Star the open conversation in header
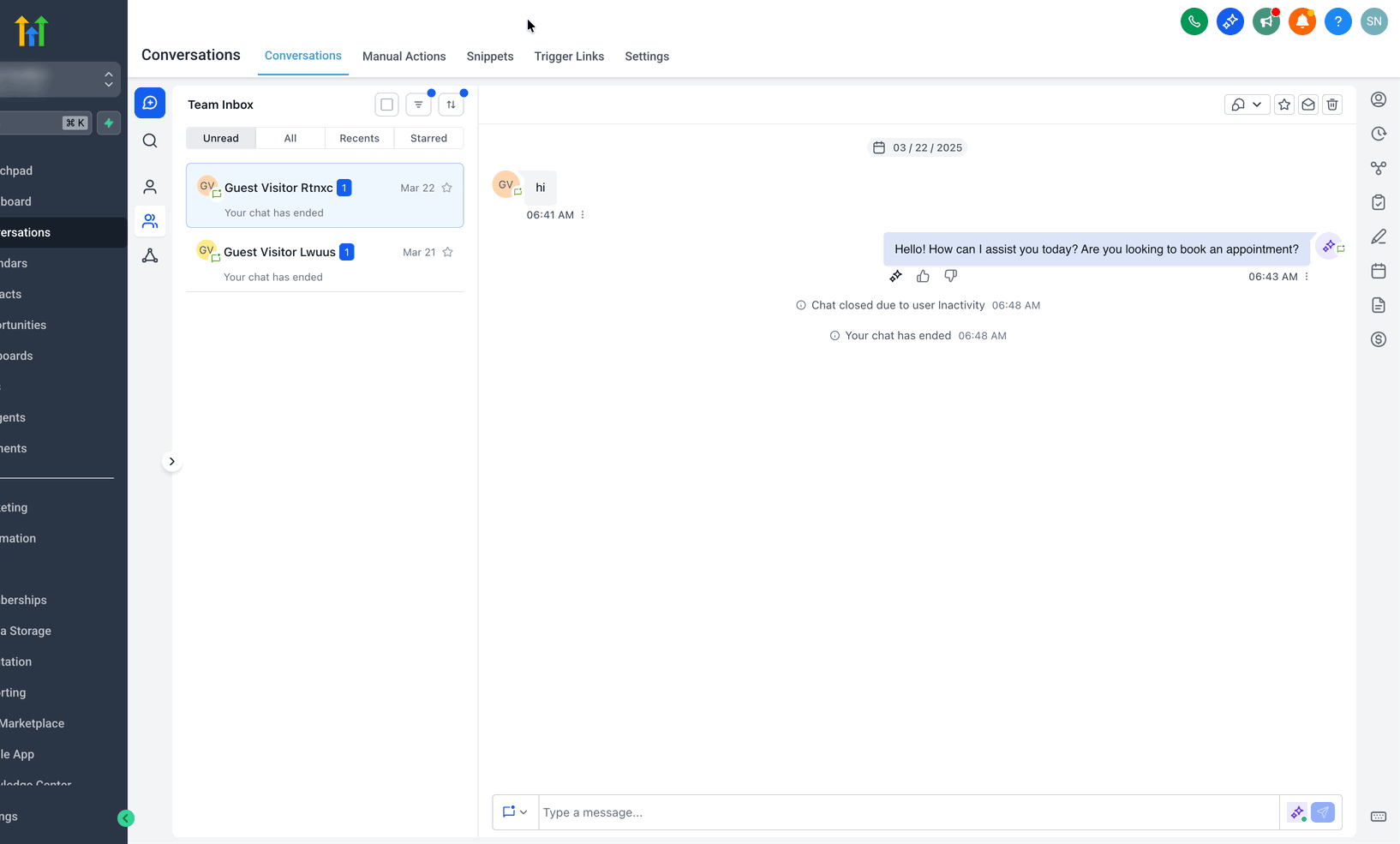The height and width of the screenshot is (844, 1400). coord(1284,105)
